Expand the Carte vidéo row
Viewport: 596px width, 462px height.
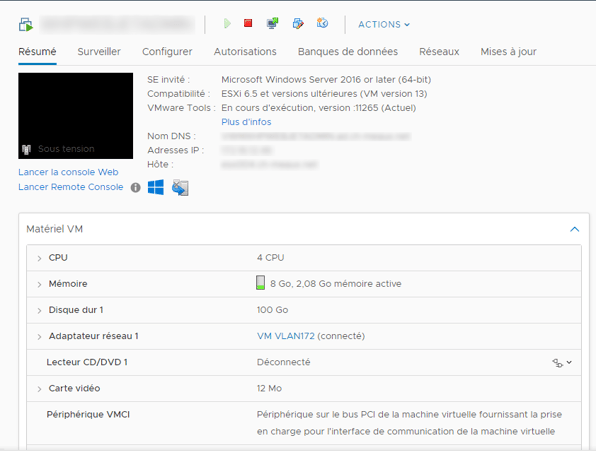coord(39,389)
